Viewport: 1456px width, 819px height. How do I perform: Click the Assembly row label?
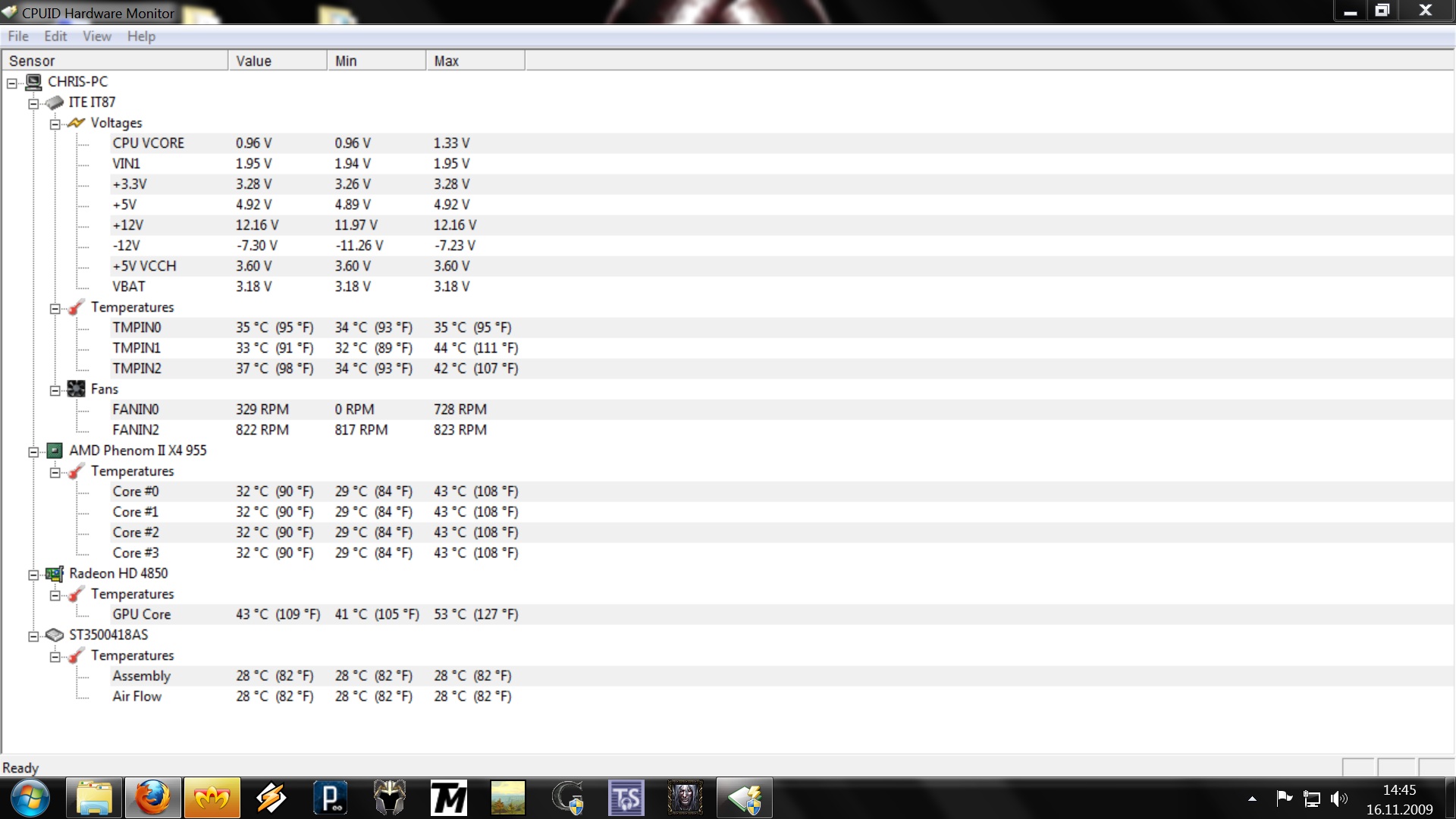coord(142,676)
